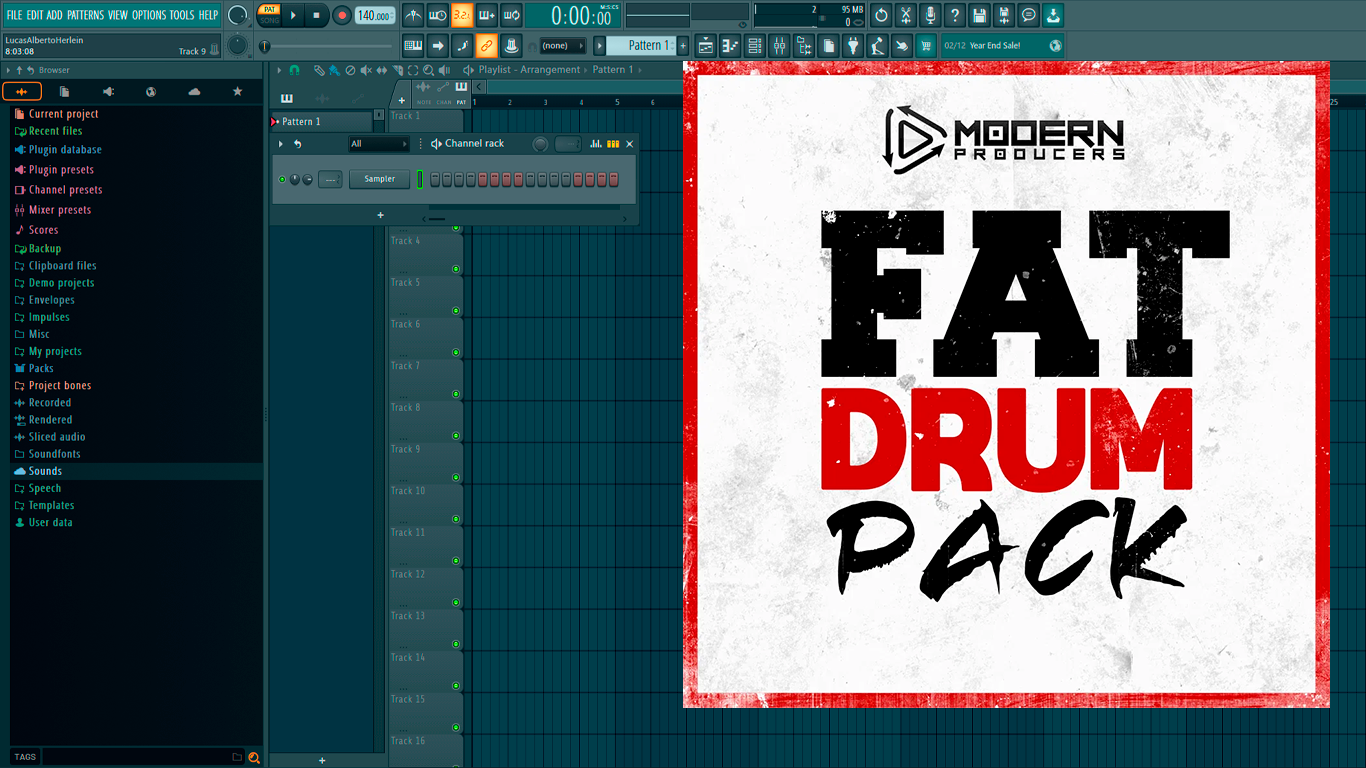Select the playlist mute tool
Screen dimensions: 1366x768
point(365,70)
